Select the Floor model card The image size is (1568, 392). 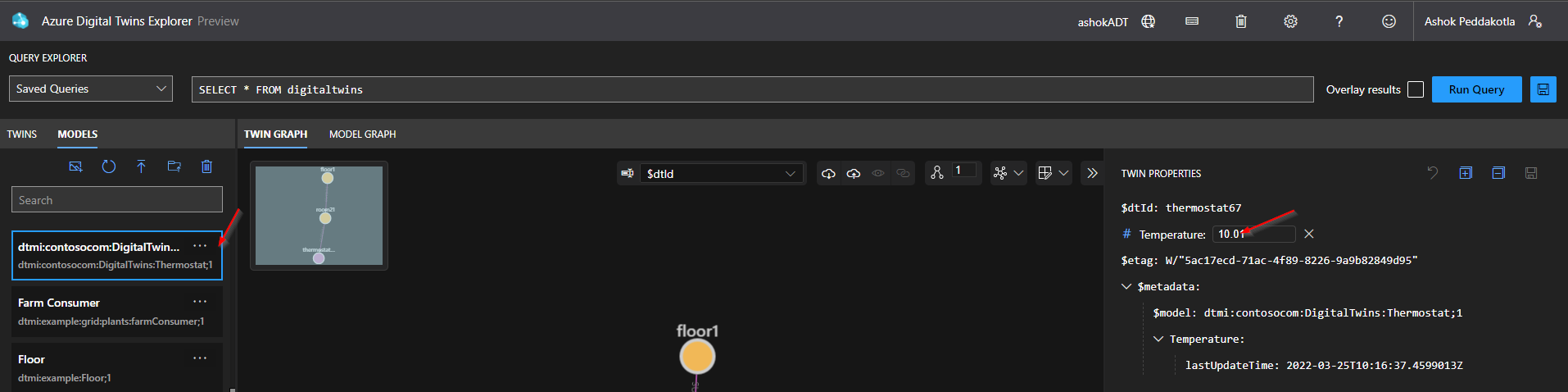[x=117, y=368]
